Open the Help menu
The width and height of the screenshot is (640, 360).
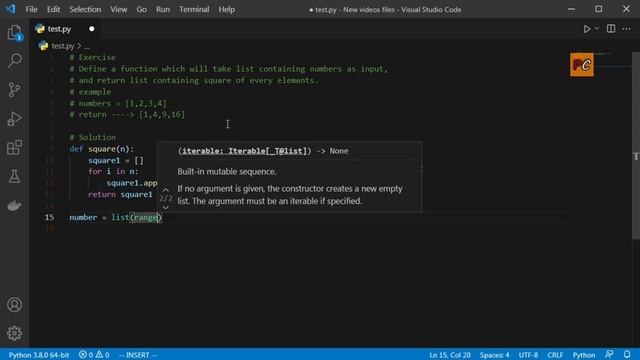[x=227, y=9]
